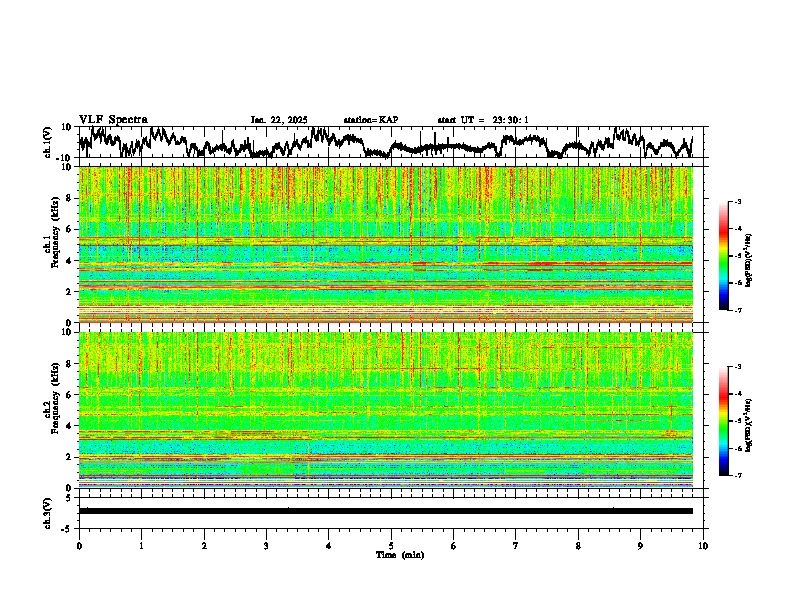Click the ch.1 voltage waveform trace panel
The image size is (792, 612).
(x=393, y=142)
